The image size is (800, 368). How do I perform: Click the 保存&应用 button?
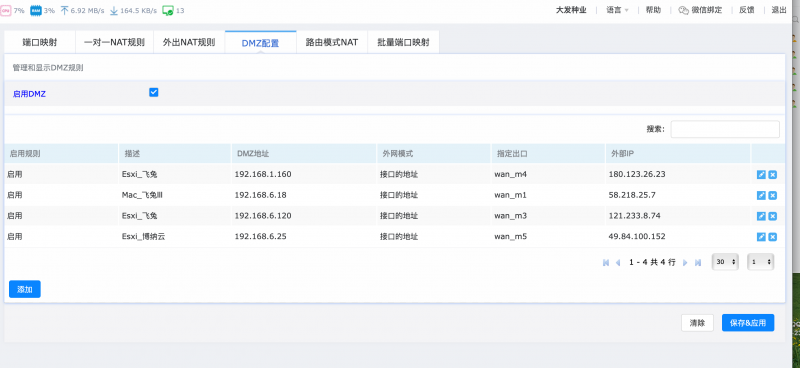(748, 323)
